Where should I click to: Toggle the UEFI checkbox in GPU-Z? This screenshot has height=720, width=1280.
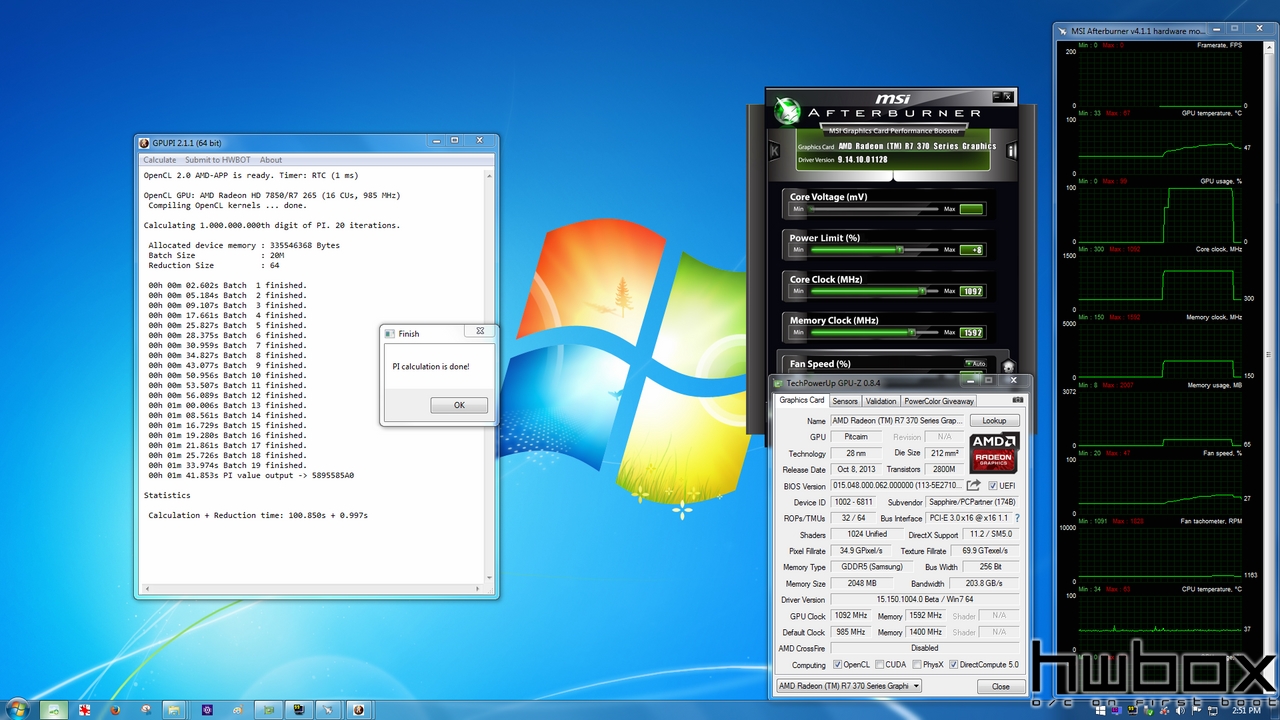point(993,486)
